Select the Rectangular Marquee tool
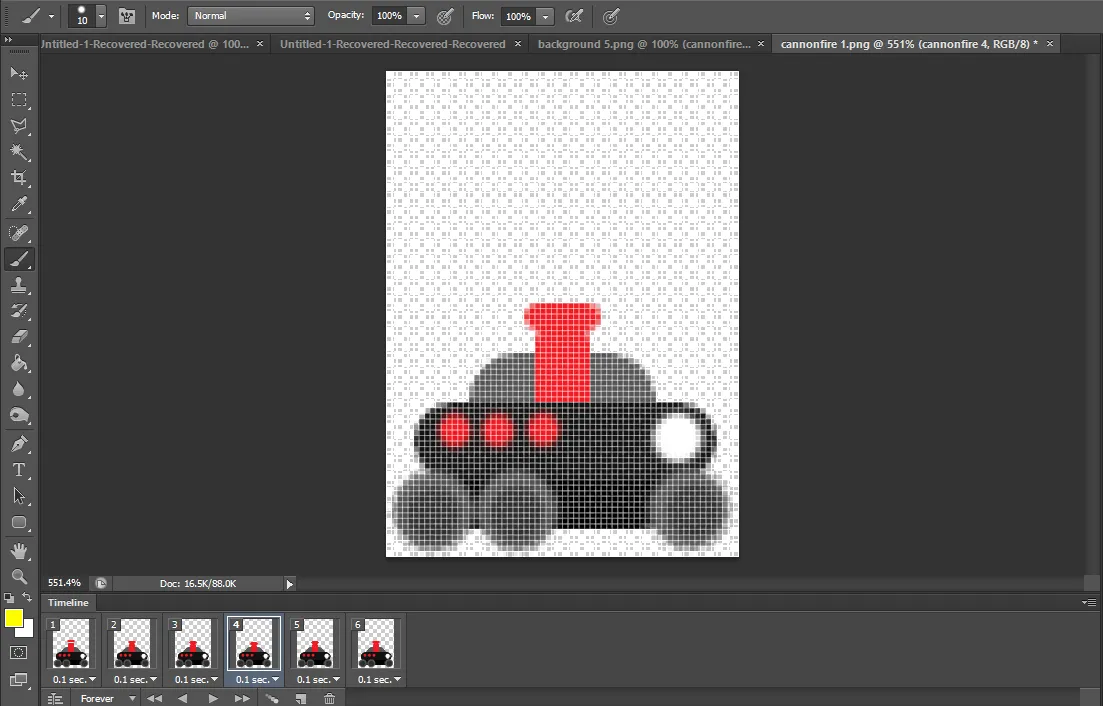Viewport: 1103px width, 706px height. click(x=19, y=100)
